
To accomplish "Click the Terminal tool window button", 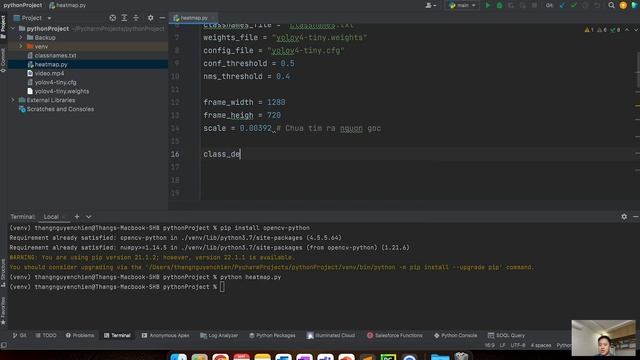I will [x=117, y=336].
